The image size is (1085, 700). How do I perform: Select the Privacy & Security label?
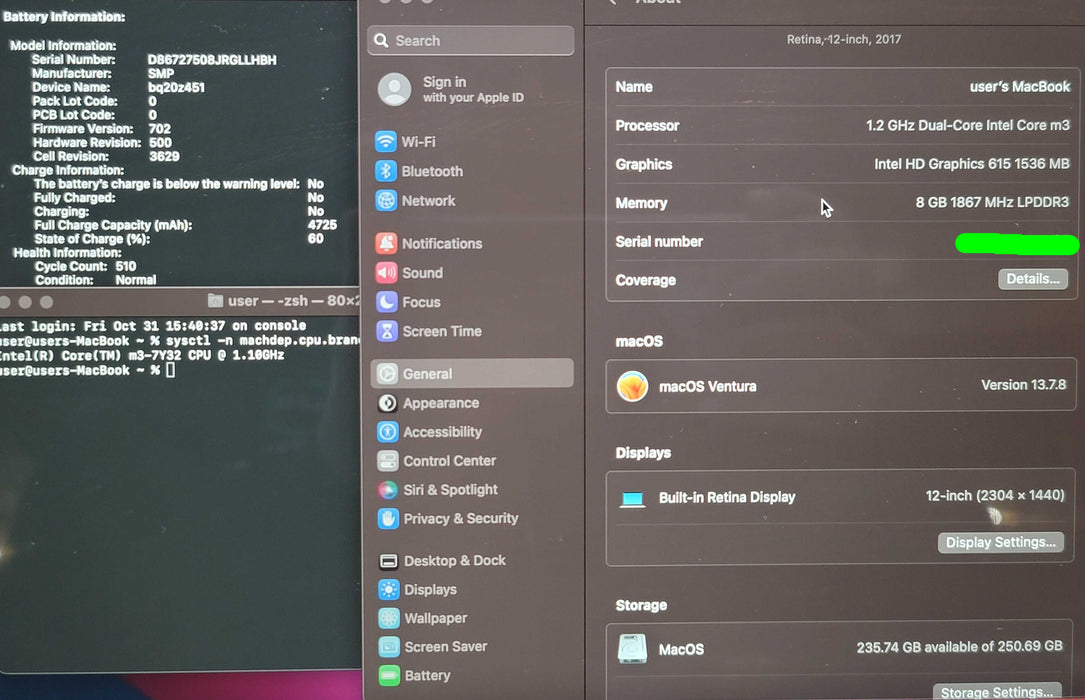click(x=461, y=518)
